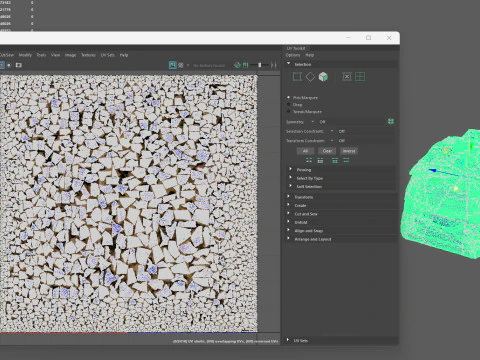480x360 pixels.
Task: Open the Selection Constraint dropdown
Action: [x=362, y=131]
